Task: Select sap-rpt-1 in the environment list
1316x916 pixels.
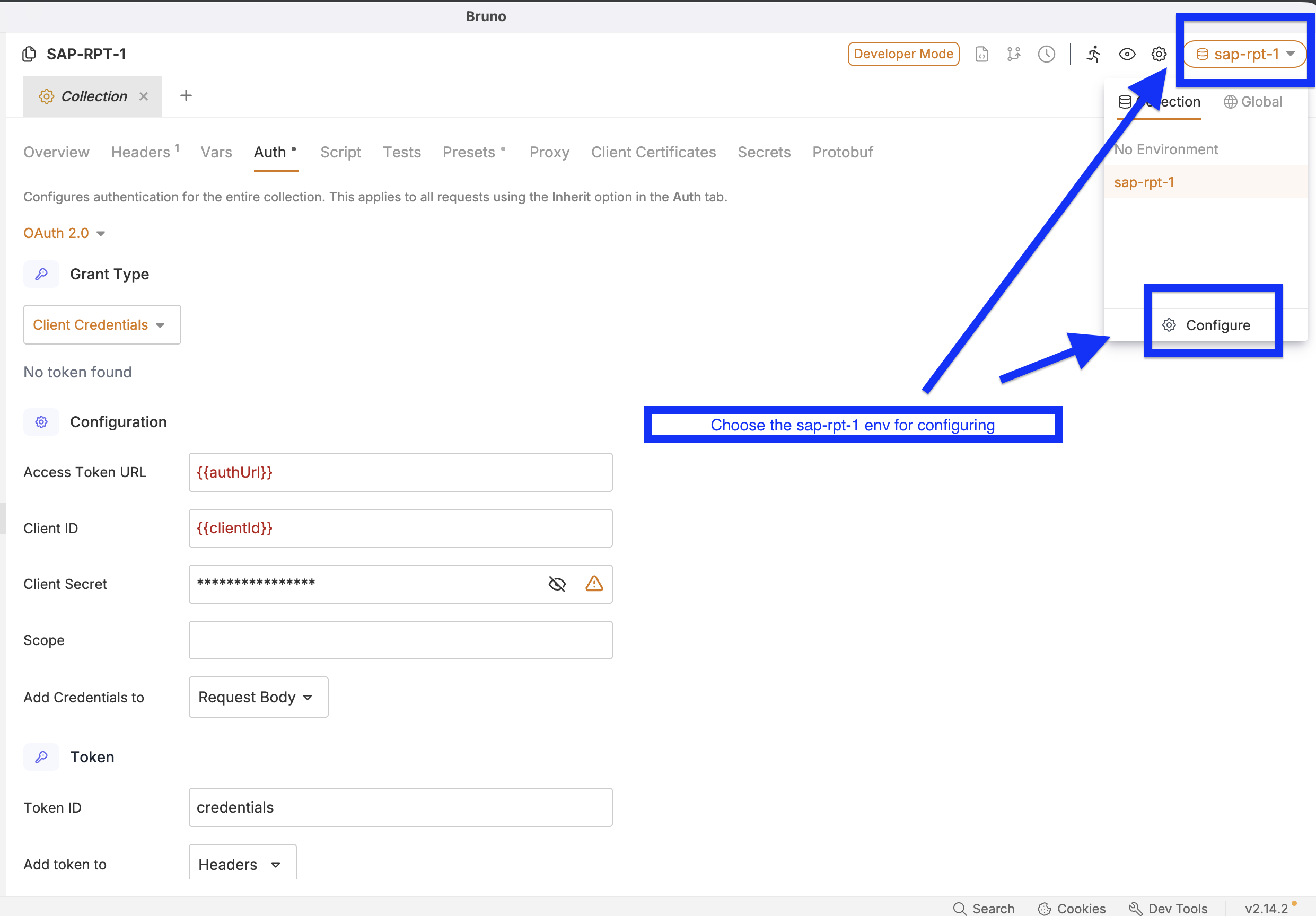Action: [x=1205, y=182]
